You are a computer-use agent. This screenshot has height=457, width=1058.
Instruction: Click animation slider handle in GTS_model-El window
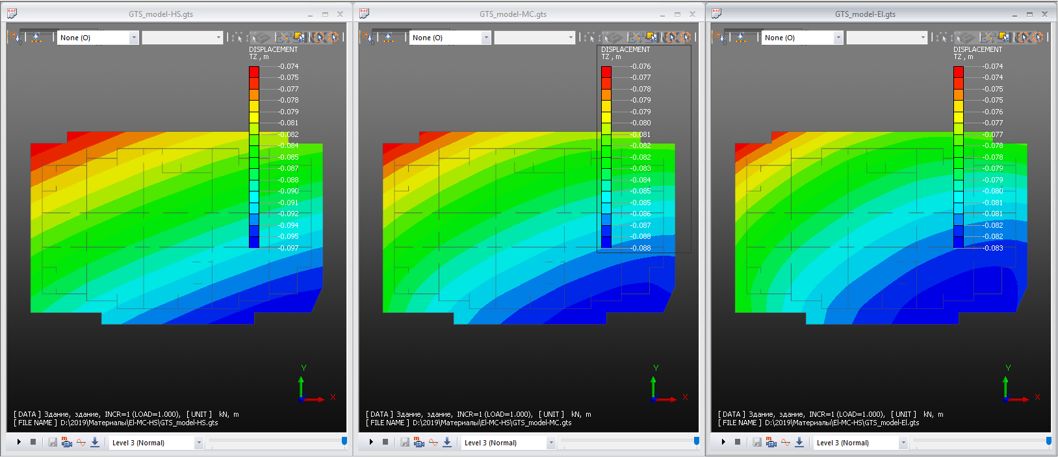tap(1049, 440)
